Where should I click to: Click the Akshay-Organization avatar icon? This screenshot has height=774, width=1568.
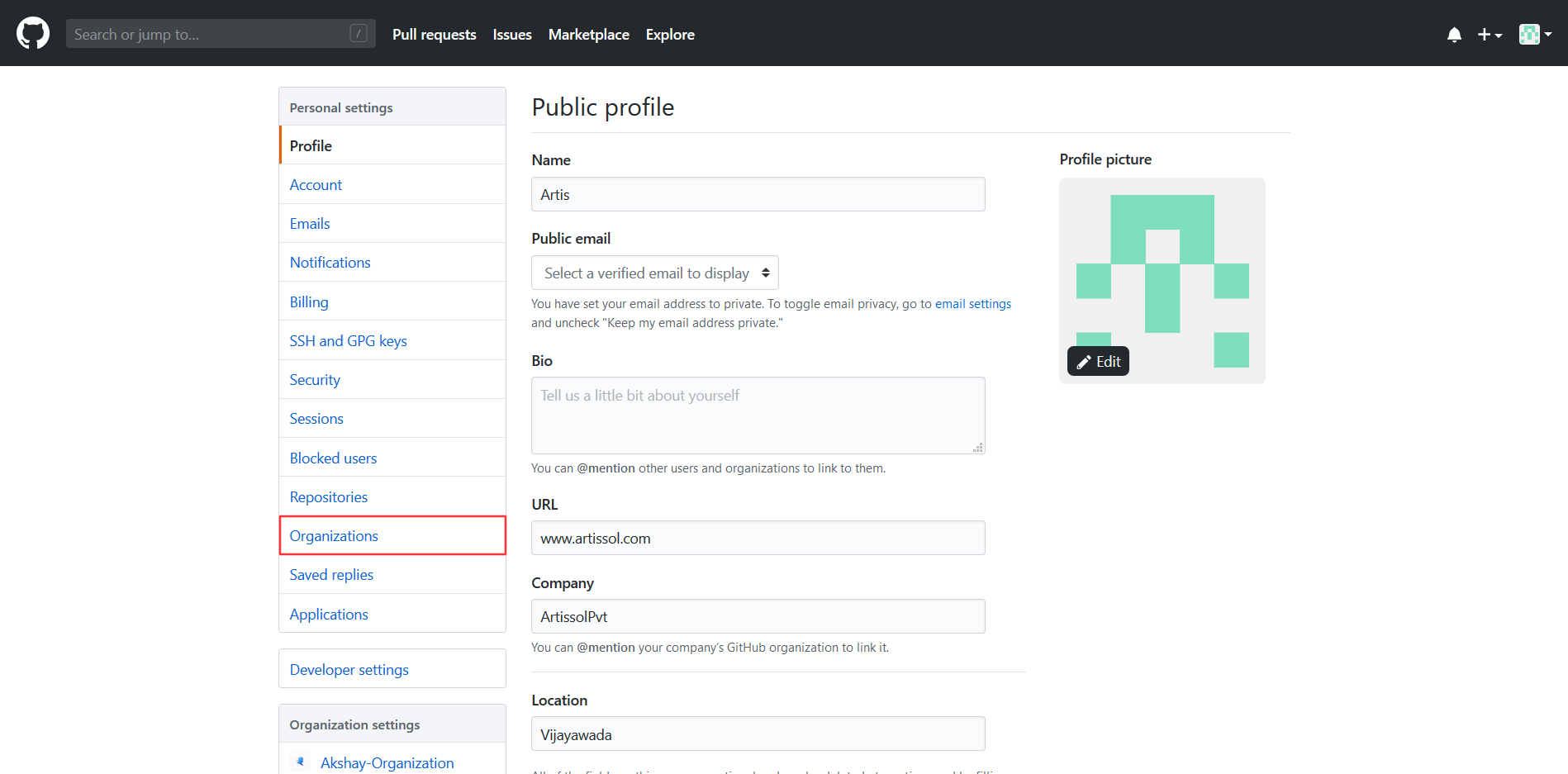click(x=301, y=762)
